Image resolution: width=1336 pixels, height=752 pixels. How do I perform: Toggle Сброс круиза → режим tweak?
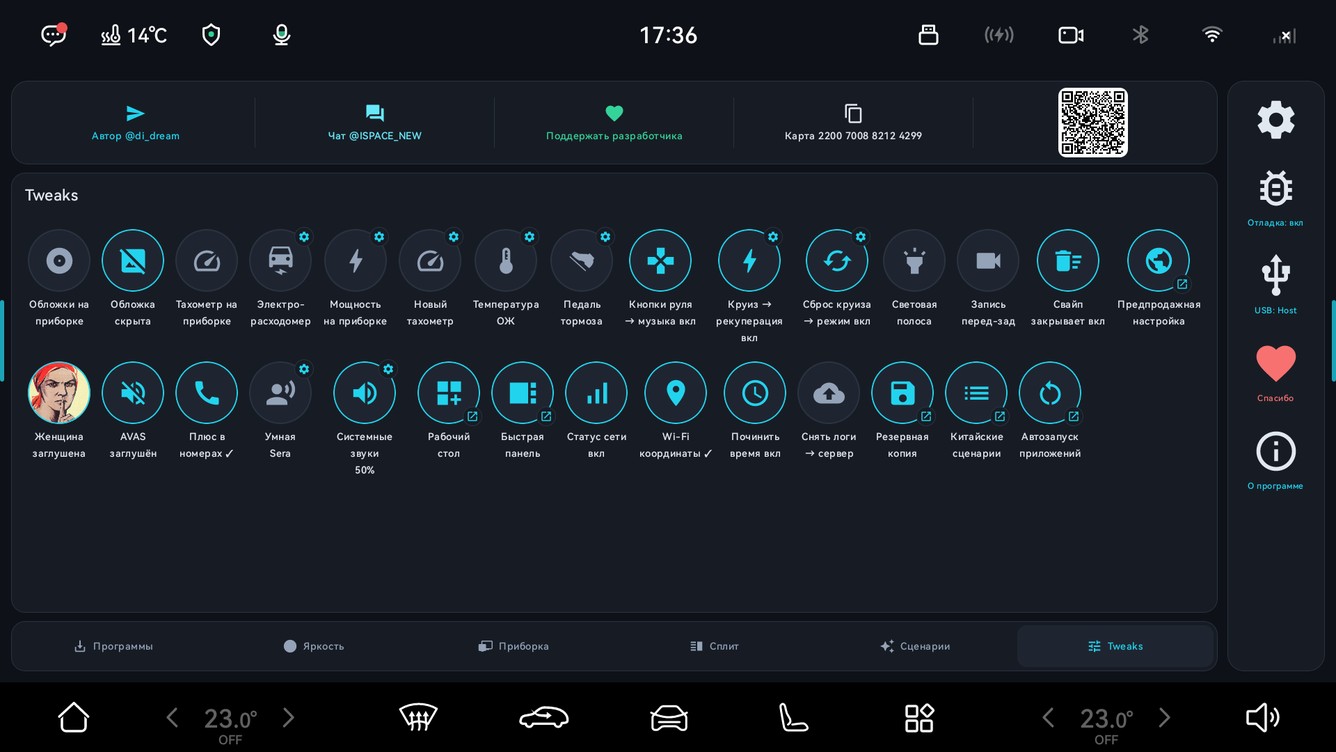(837, 261)
